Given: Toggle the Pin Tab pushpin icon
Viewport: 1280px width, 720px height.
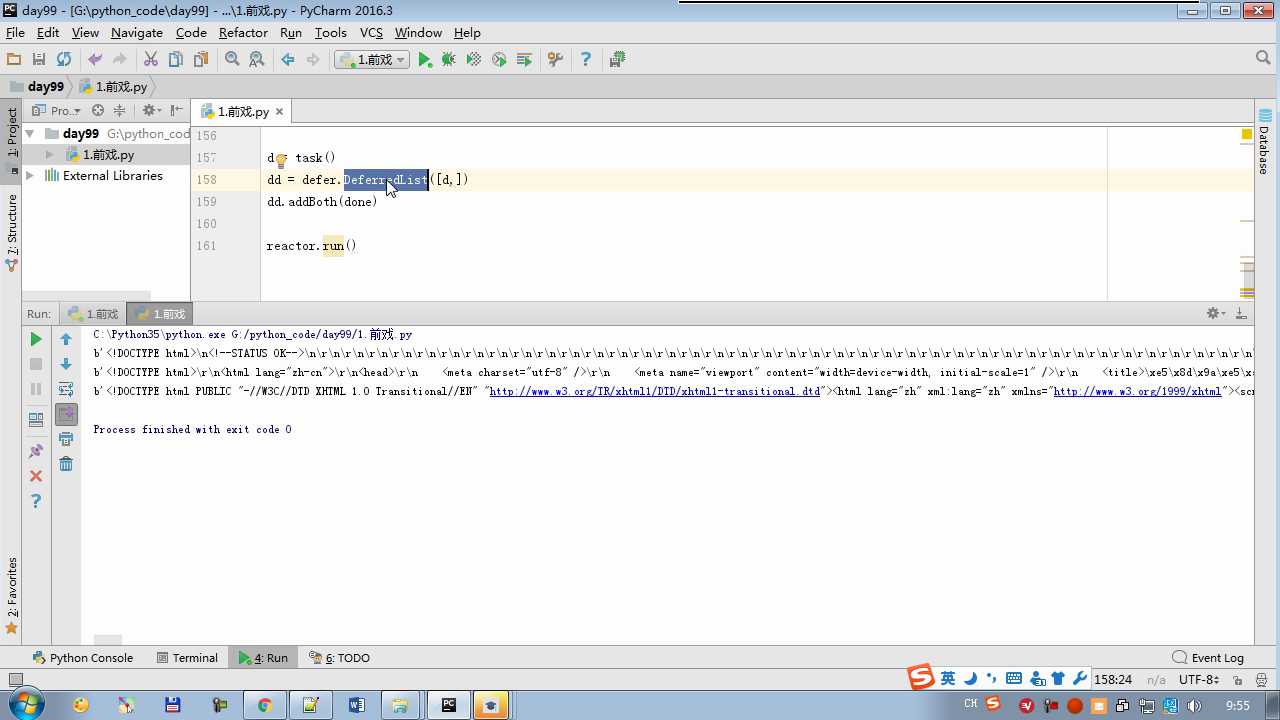Looking at the screenshot, I should tap(36, 451).
